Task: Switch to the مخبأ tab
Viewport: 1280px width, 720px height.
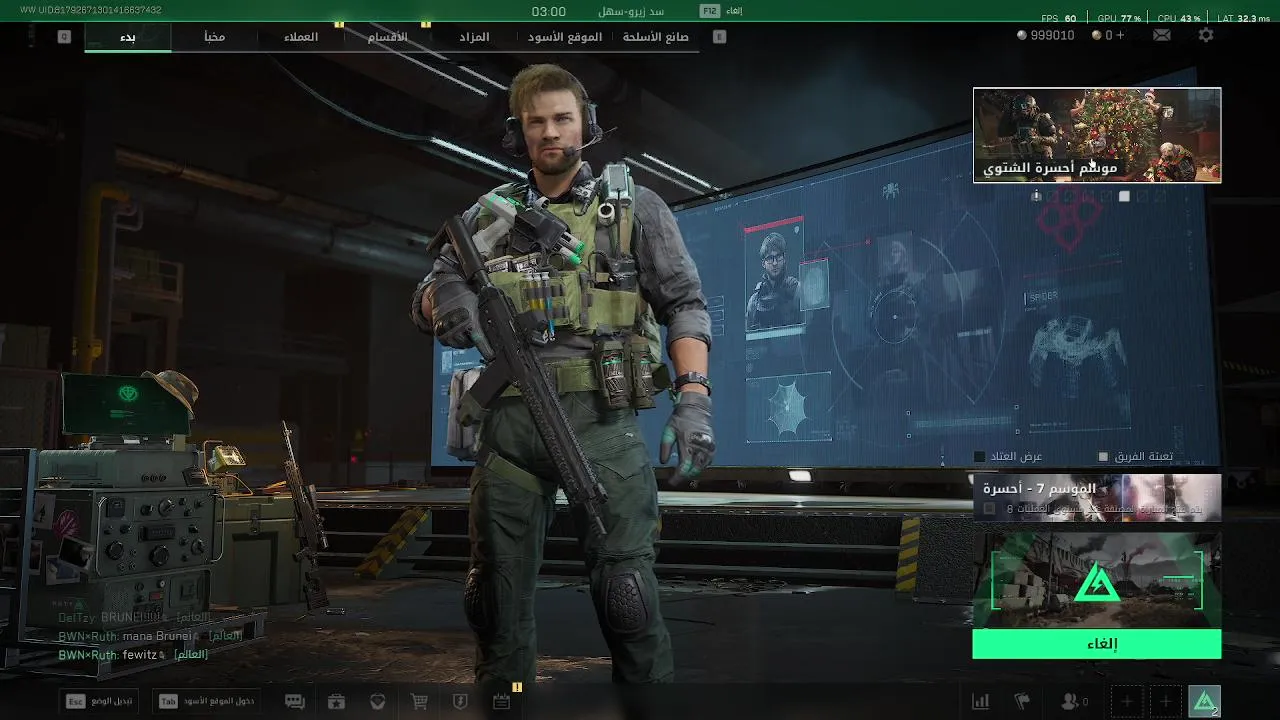Action: tap(214, 37)
